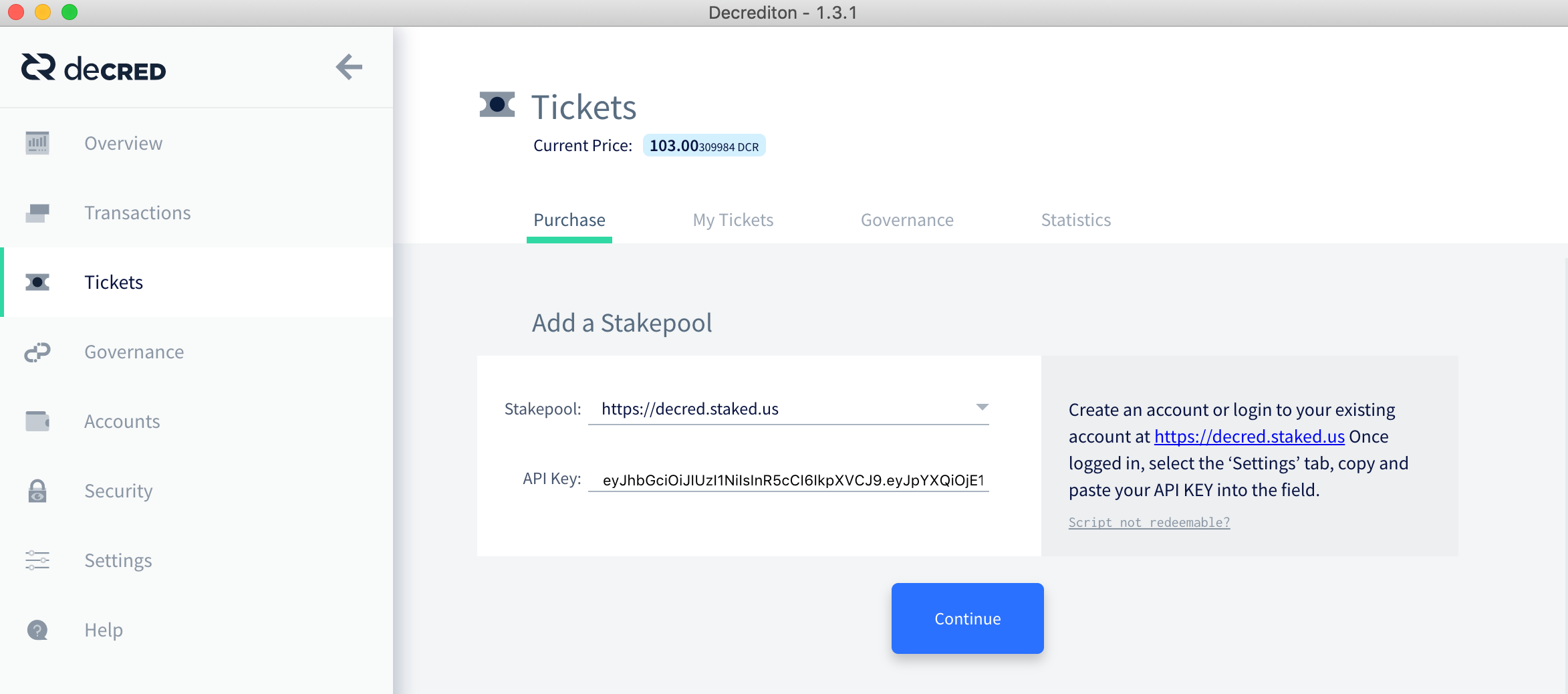Click into the API Key field
Image resolution: width=1568 pixels, height=694 pixels.
pyautogui.click(x=789, y=479)
